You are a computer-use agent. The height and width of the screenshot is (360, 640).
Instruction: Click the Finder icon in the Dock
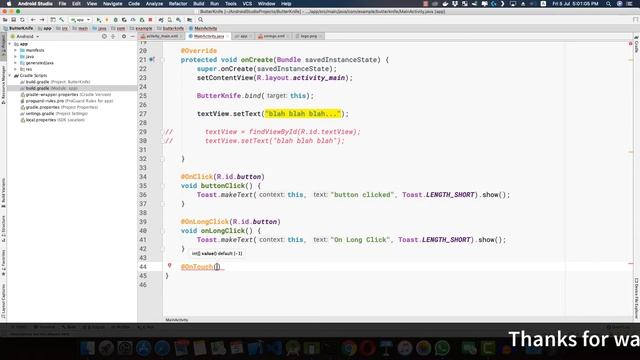coord(87,348)
